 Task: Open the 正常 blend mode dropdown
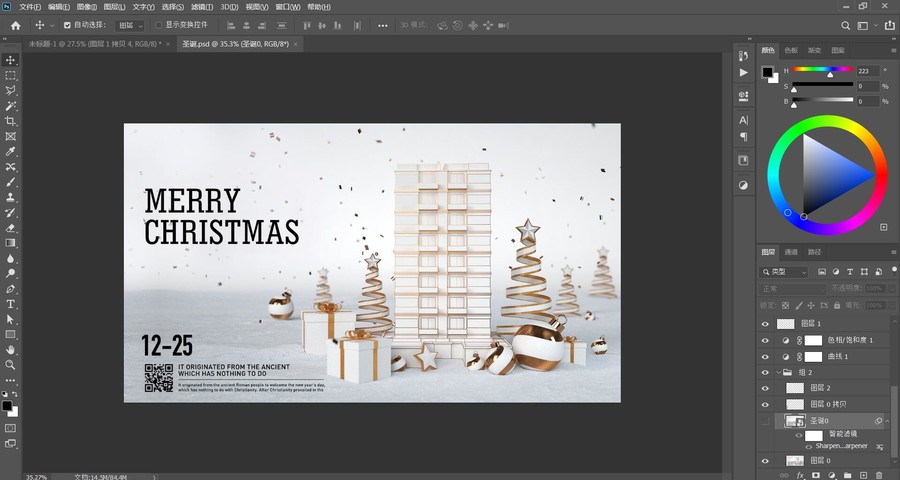coord(793,288)
